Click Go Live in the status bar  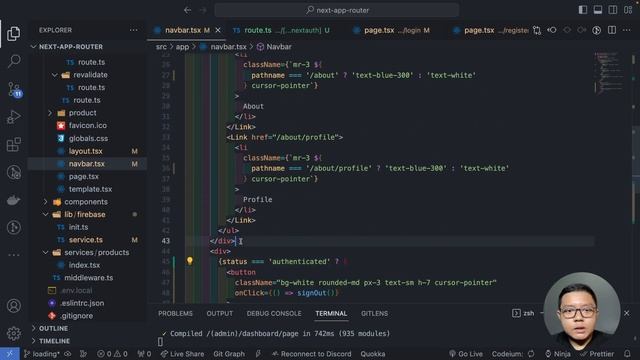pyautogui.click(x=466, y=354)
